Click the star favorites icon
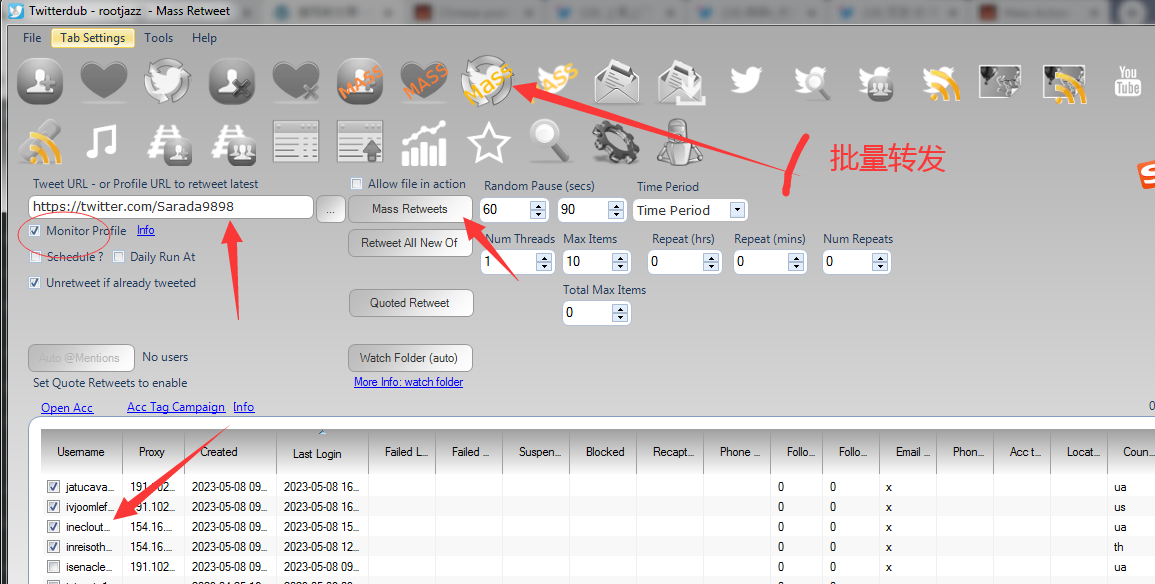This screenshot has height=584, width=1155. pyautogui.click(x=488, y=143)
